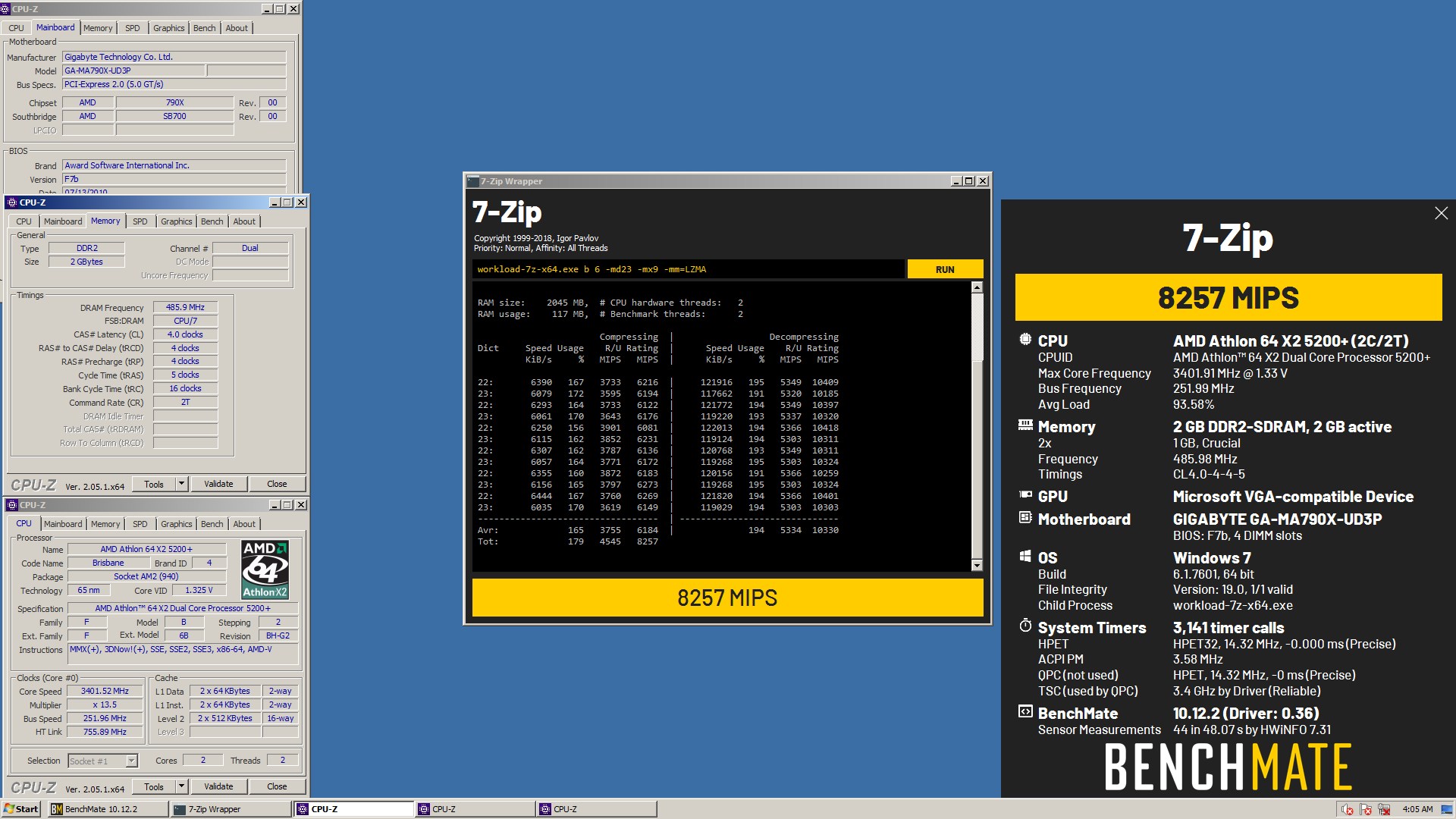Click the 7-Zip command line input field
1456x819 pixels.
[688, 269]
